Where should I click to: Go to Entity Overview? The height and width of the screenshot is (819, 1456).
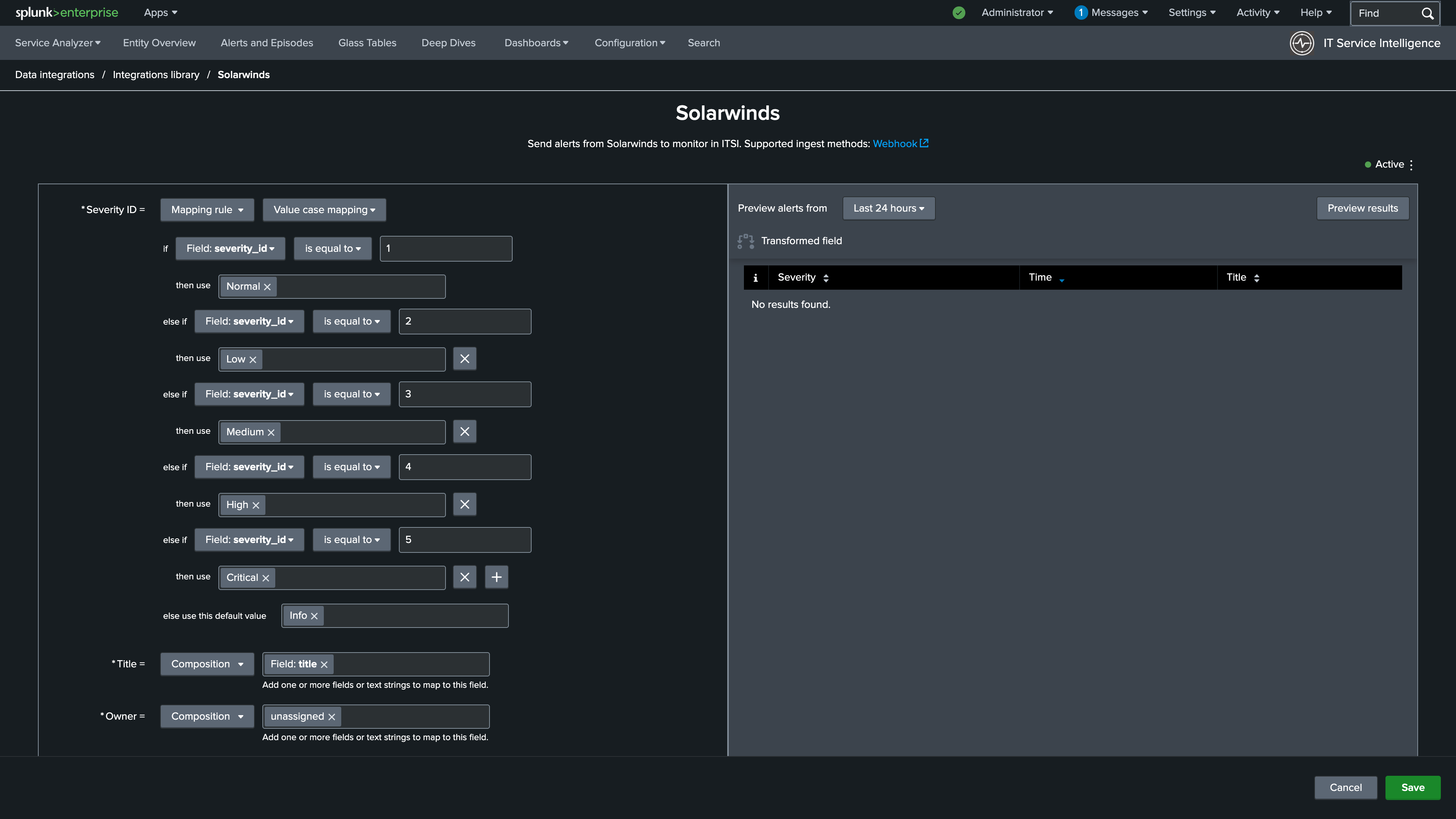coord(159,43)
